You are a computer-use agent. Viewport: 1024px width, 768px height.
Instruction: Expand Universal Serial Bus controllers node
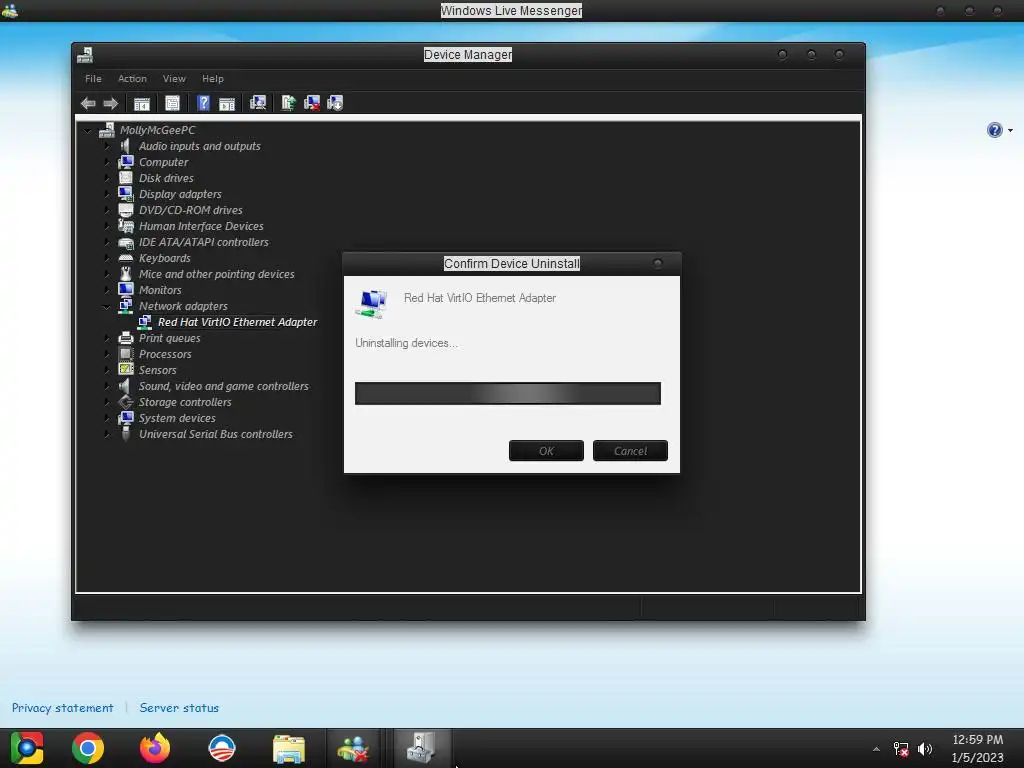[107, 434]
